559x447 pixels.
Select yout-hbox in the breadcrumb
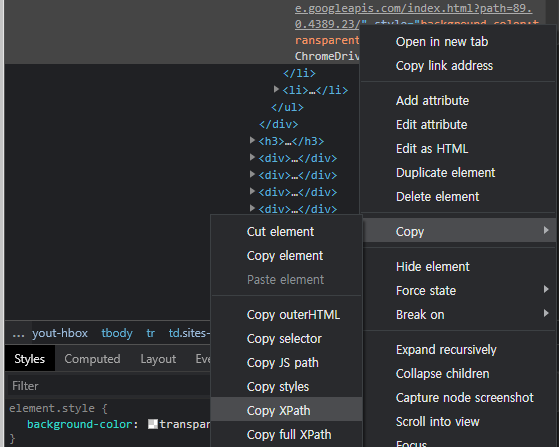point(60,333)
